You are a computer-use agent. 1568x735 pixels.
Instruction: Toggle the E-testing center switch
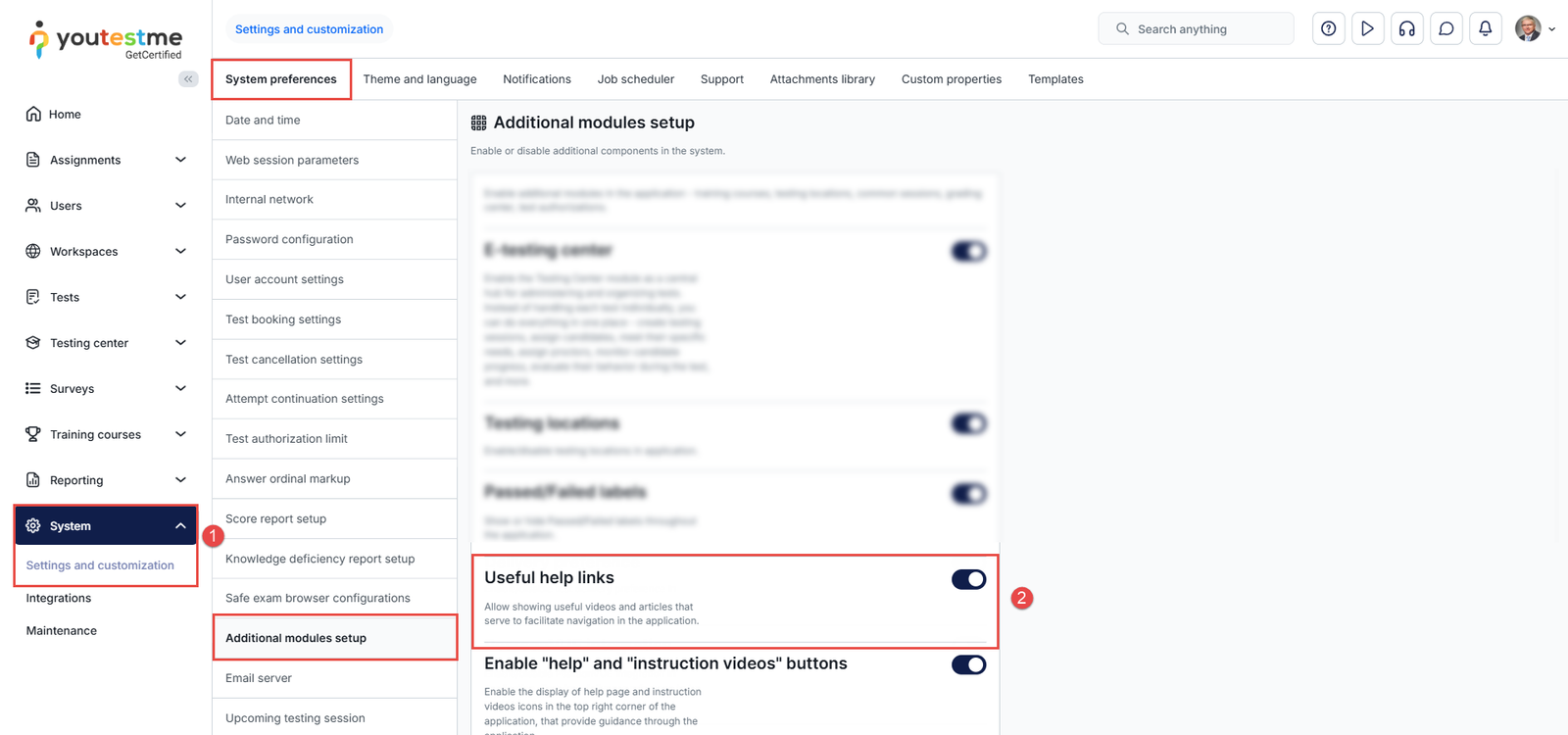pos(968,251)
